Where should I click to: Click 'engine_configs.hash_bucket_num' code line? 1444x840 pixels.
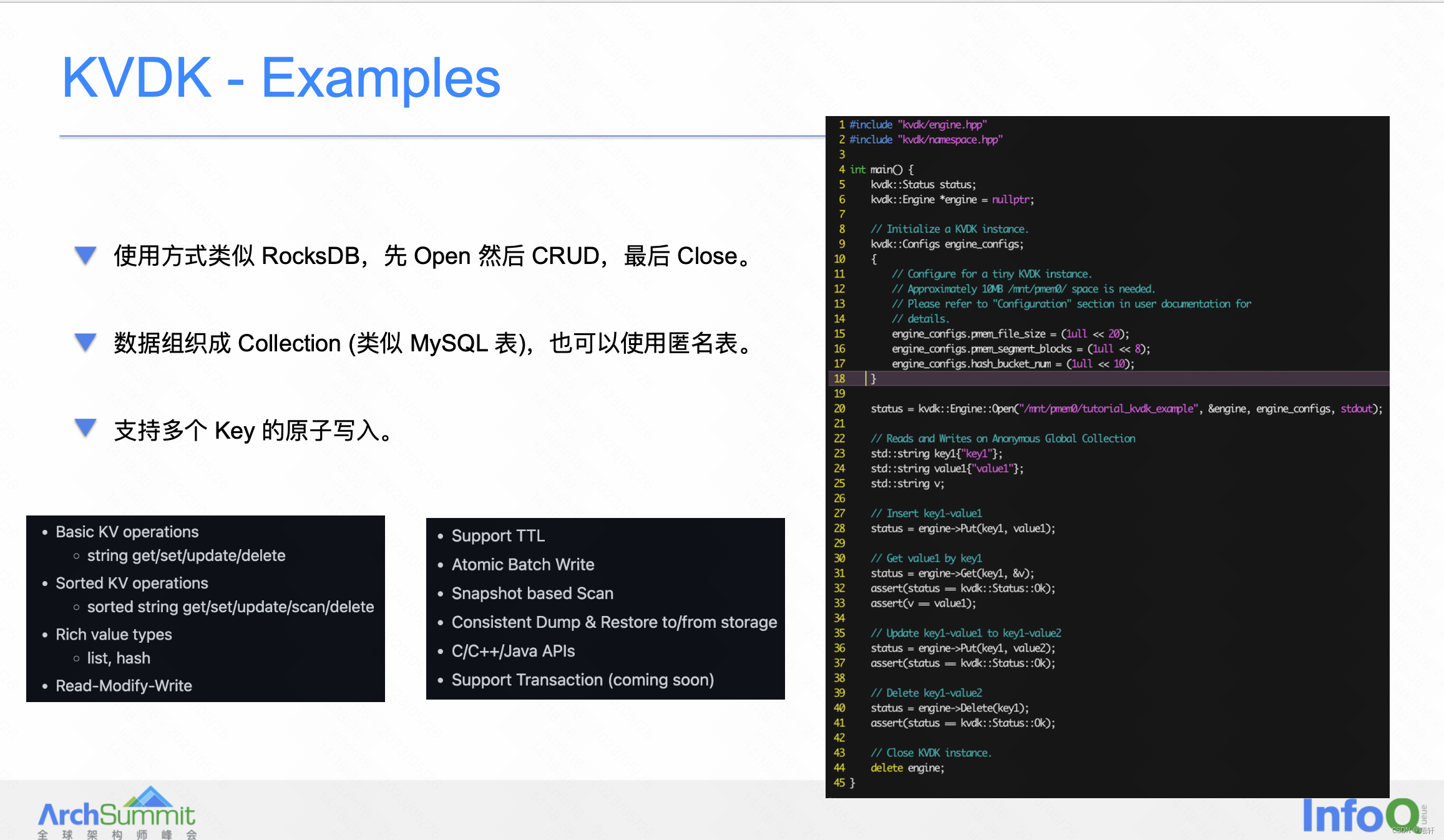click(1013, 364)
